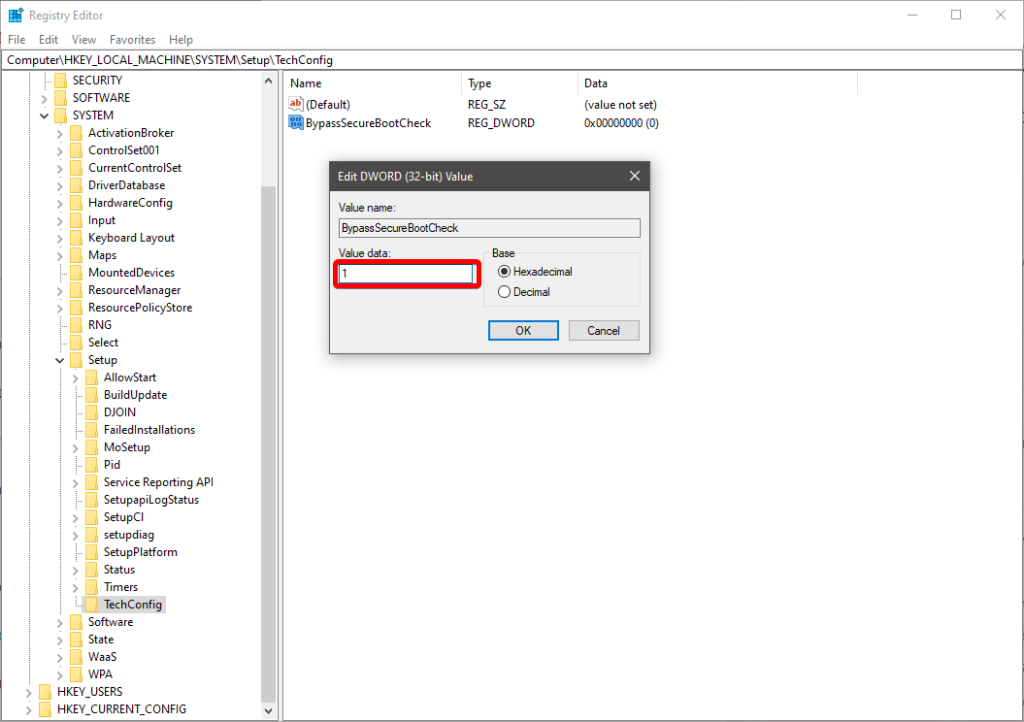This screenshot has width=1024, height=722.
Task: Click the SYSTEM folder icon
Action: [x=61, y=115]
